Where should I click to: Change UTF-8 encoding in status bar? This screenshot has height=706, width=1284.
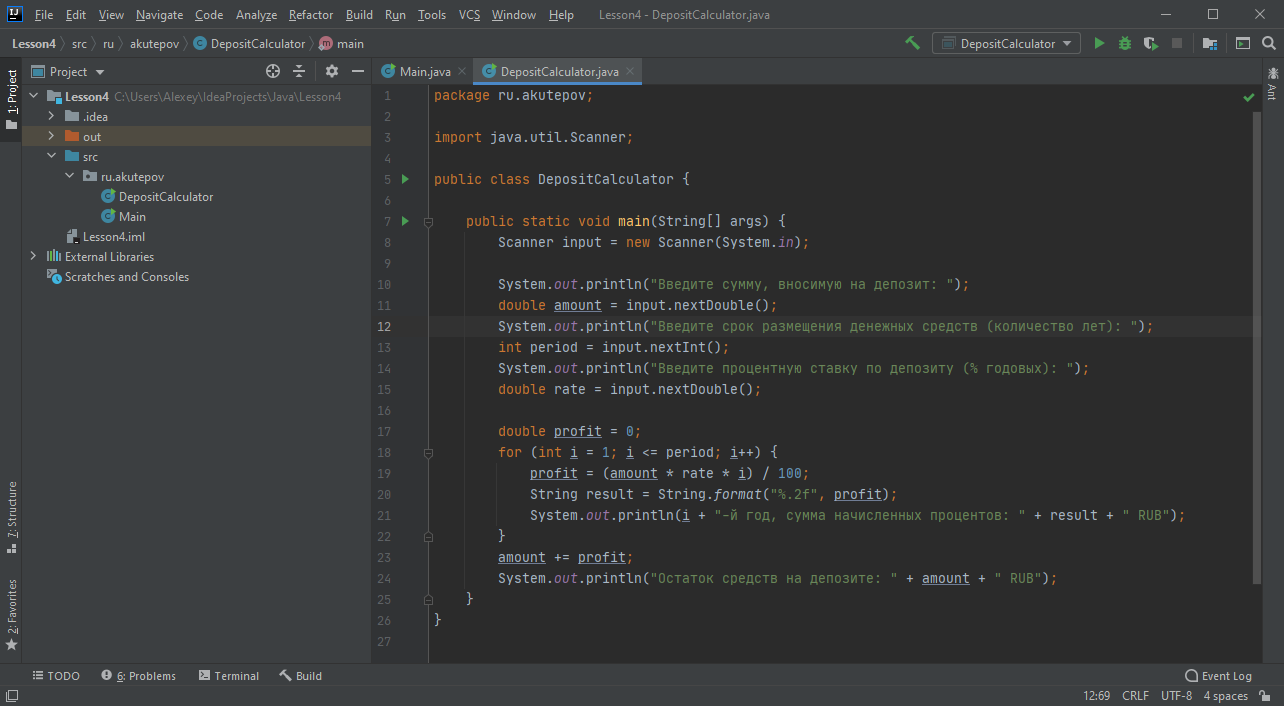1176,696
